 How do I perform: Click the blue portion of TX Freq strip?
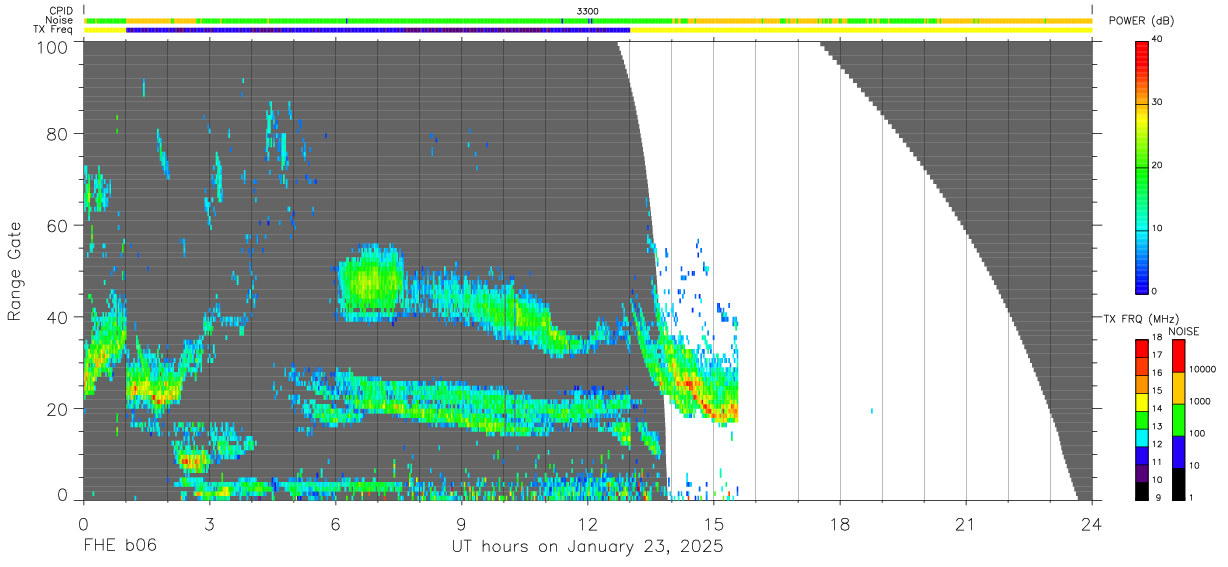pos(378,30)
